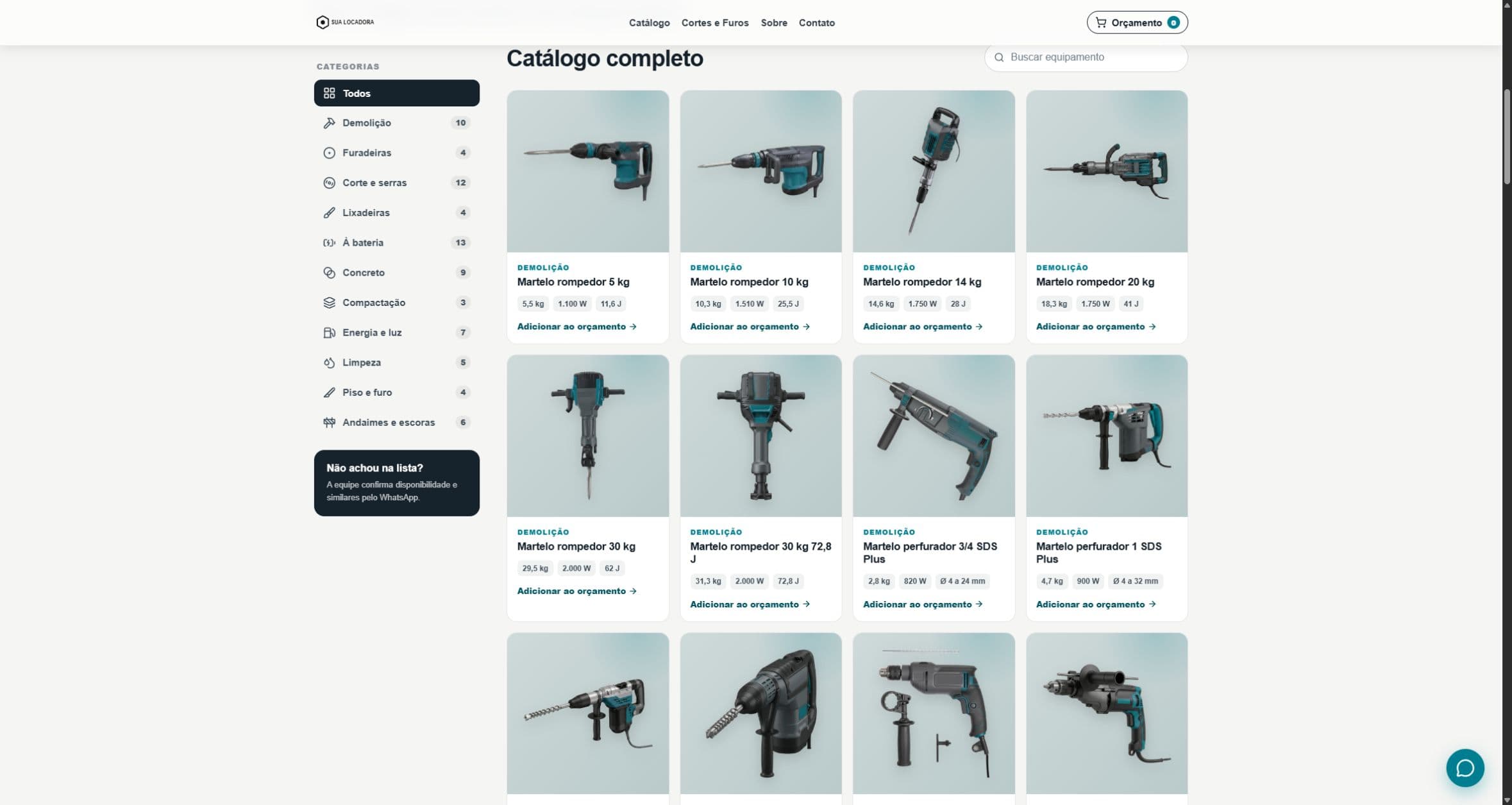Click the saw disc icon beside Corte e serras
1512x805 pixels.
point(329,183)
